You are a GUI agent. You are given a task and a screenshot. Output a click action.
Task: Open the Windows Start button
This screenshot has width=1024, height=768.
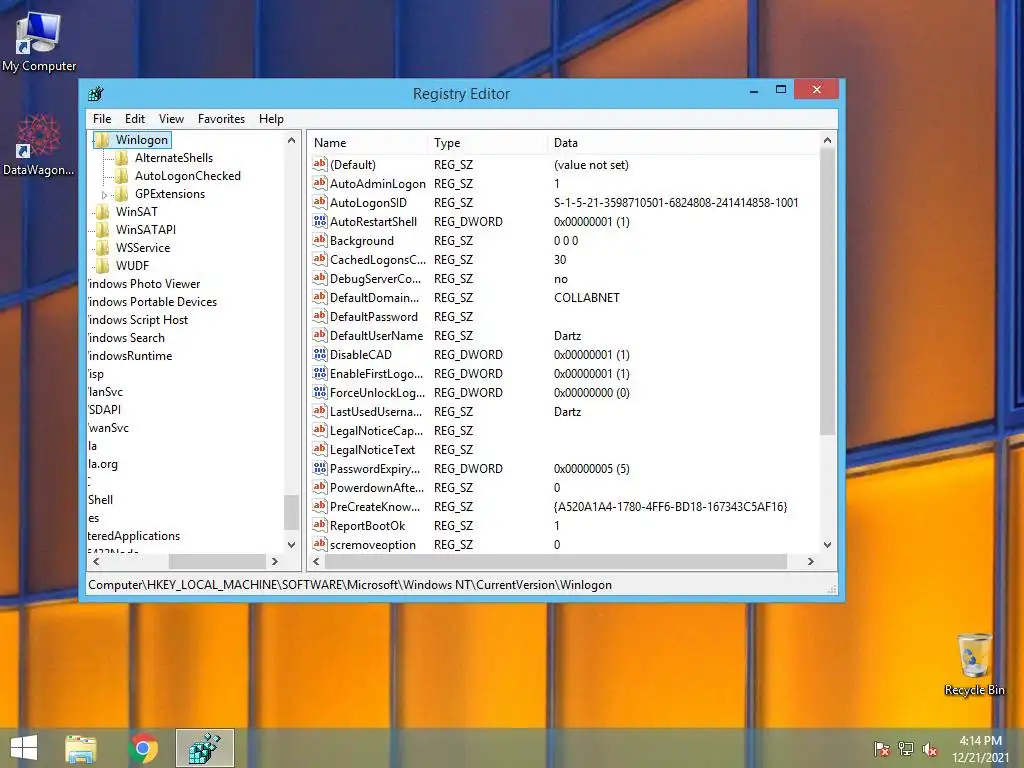pos(24,748)
